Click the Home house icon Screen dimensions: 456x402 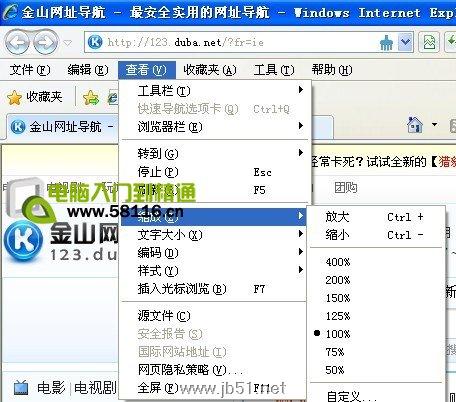tap(415, 125)
